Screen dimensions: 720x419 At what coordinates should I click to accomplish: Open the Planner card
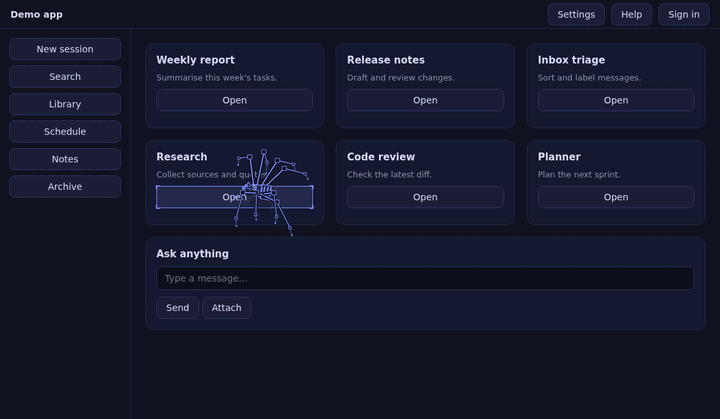point(616,197)
